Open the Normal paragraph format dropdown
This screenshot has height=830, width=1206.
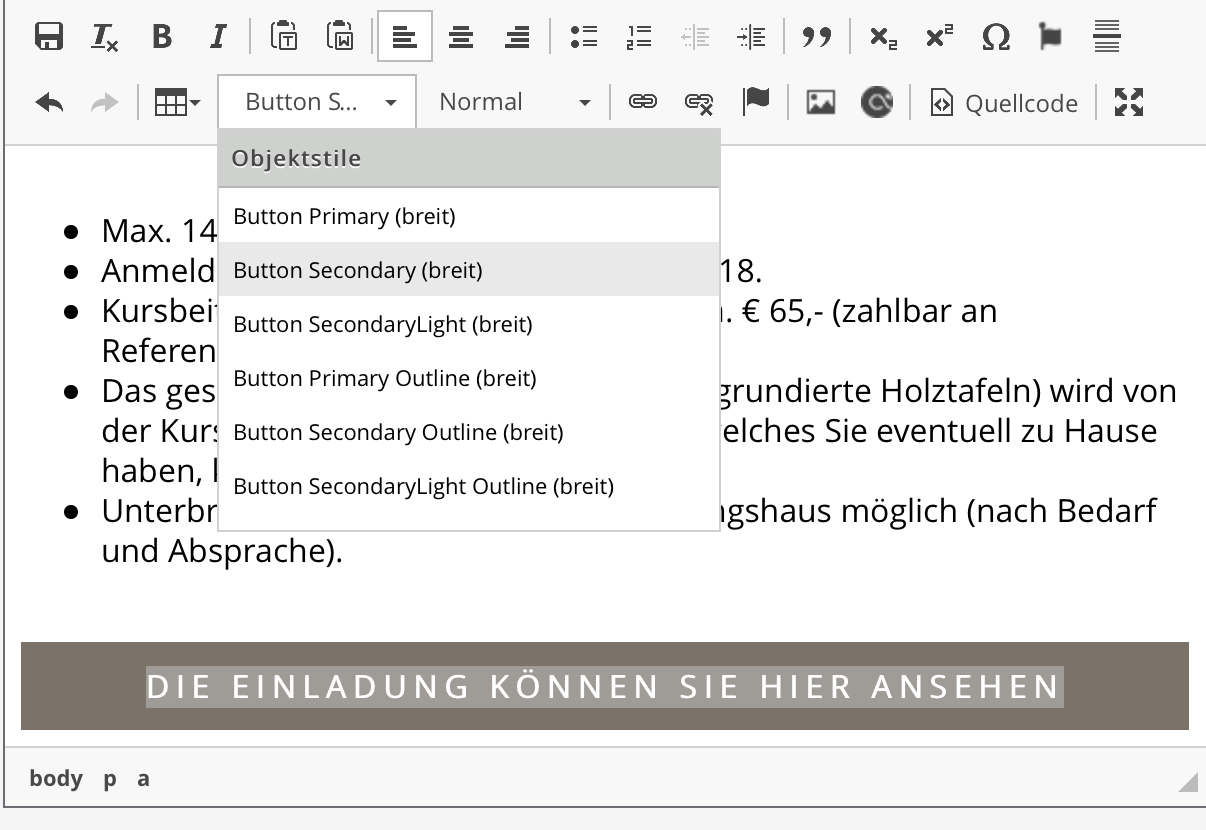point(514,102)
